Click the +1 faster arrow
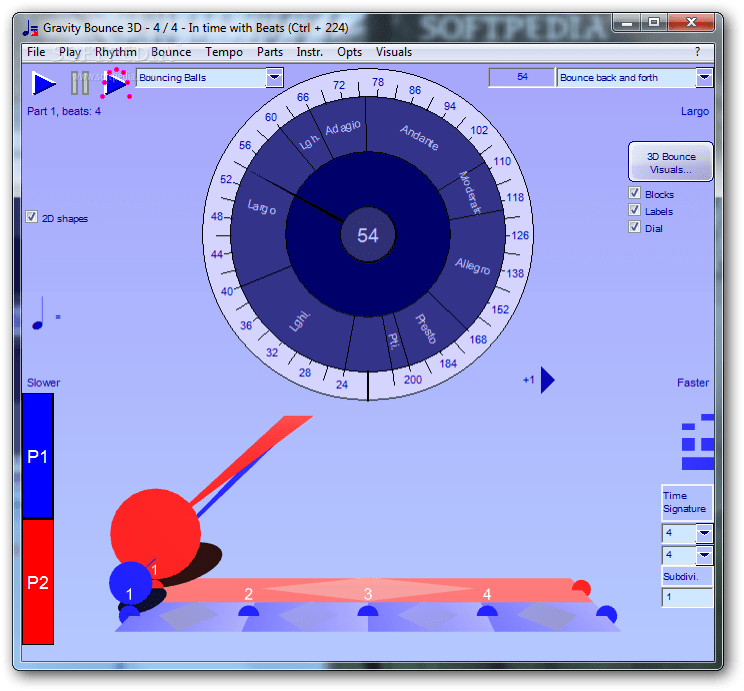The width and height of the screenshot is (744, 691). pyautogui.click(x=548, y=380)
